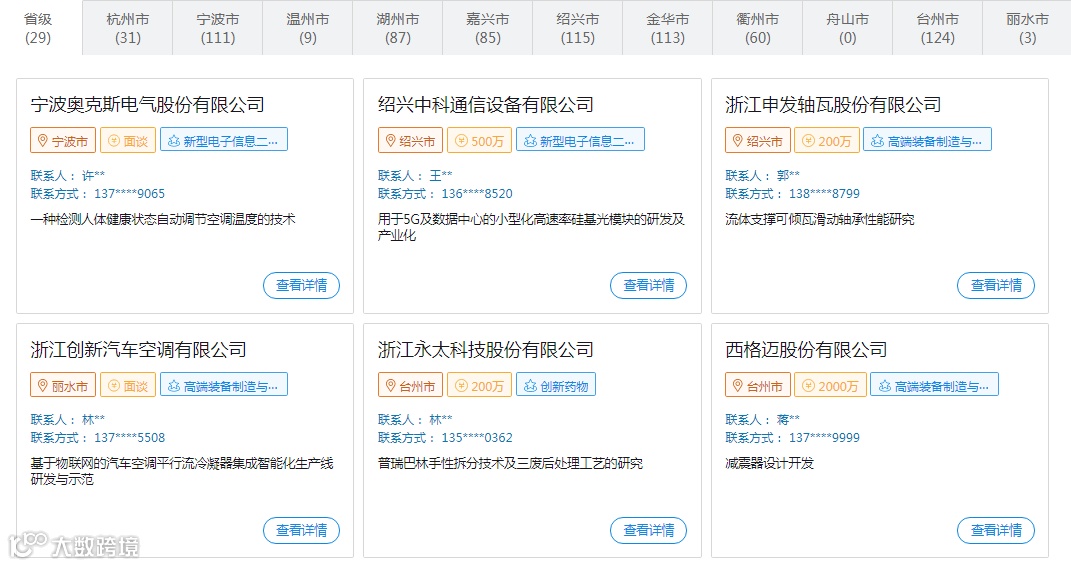1071x566 pixels.
Task: Click contact name 许** in first card
Action: click(x=94, y=176)
